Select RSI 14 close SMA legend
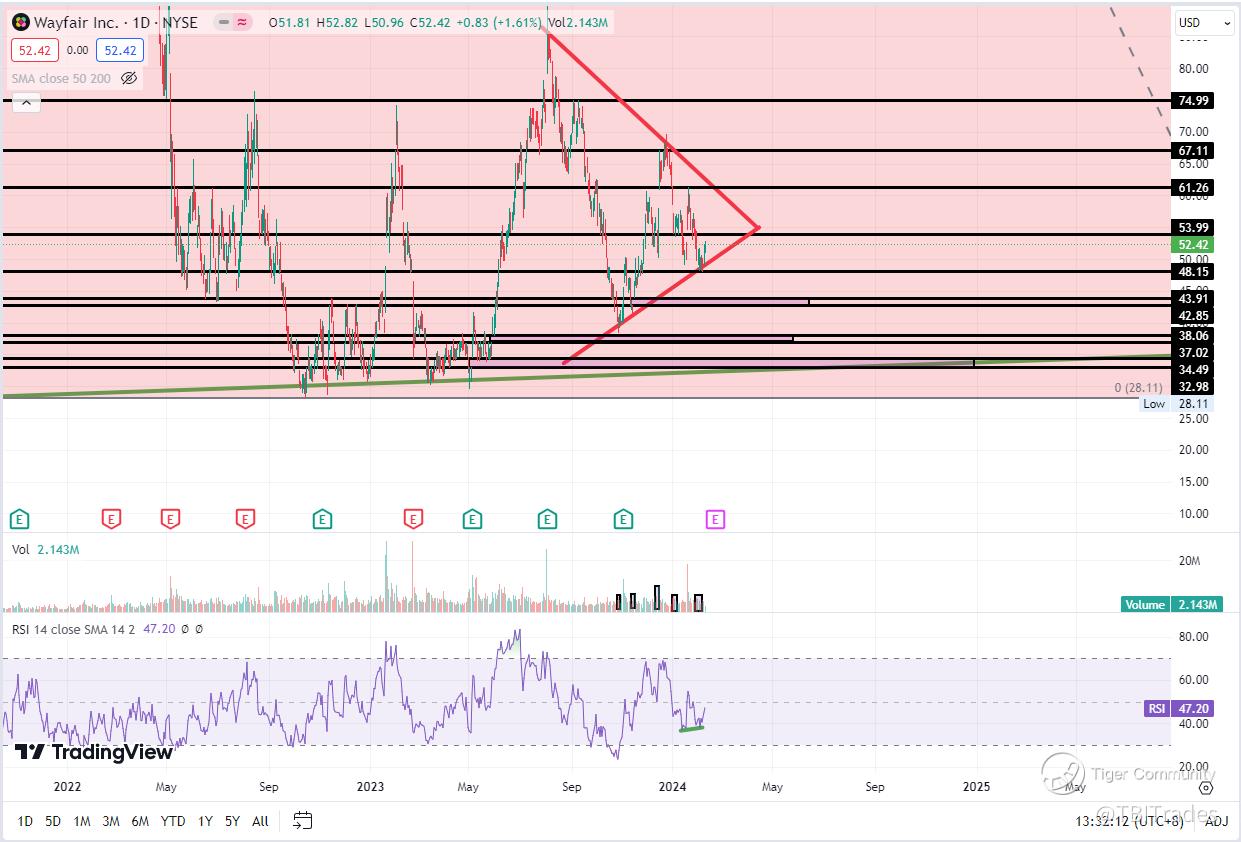1241x842 pixels. 108,629
